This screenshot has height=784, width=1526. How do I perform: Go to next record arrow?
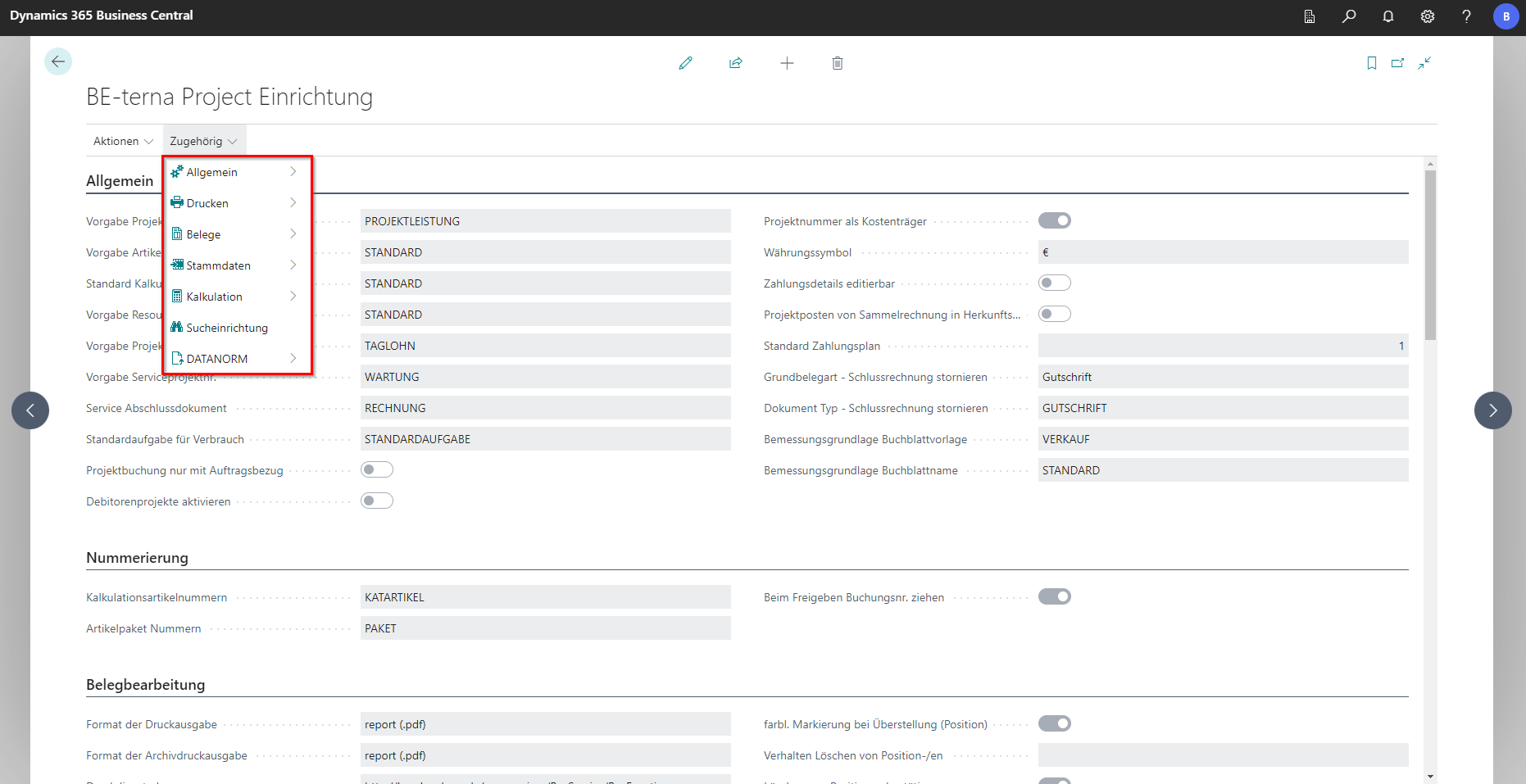coord(1493,410)
